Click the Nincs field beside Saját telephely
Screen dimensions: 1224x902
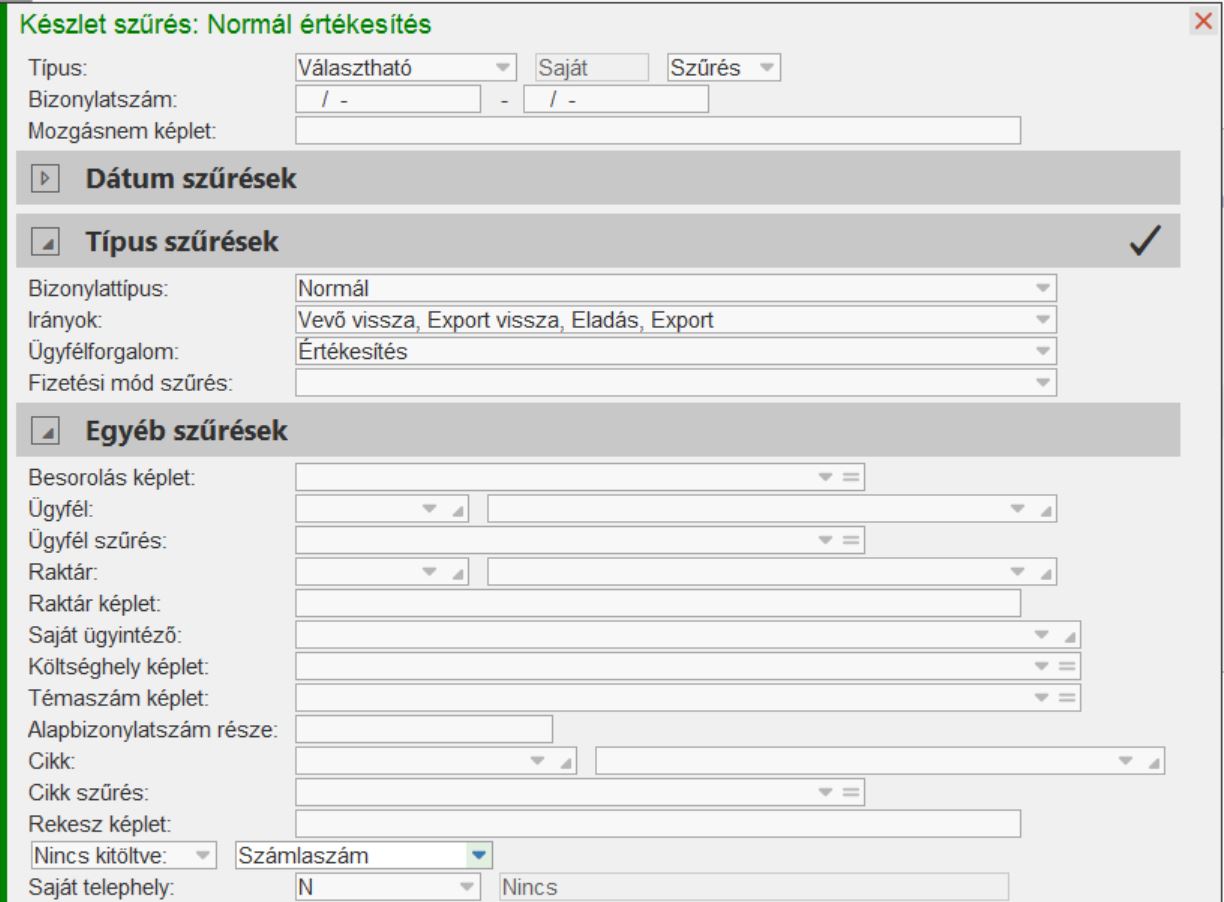(x=753, y=886)
